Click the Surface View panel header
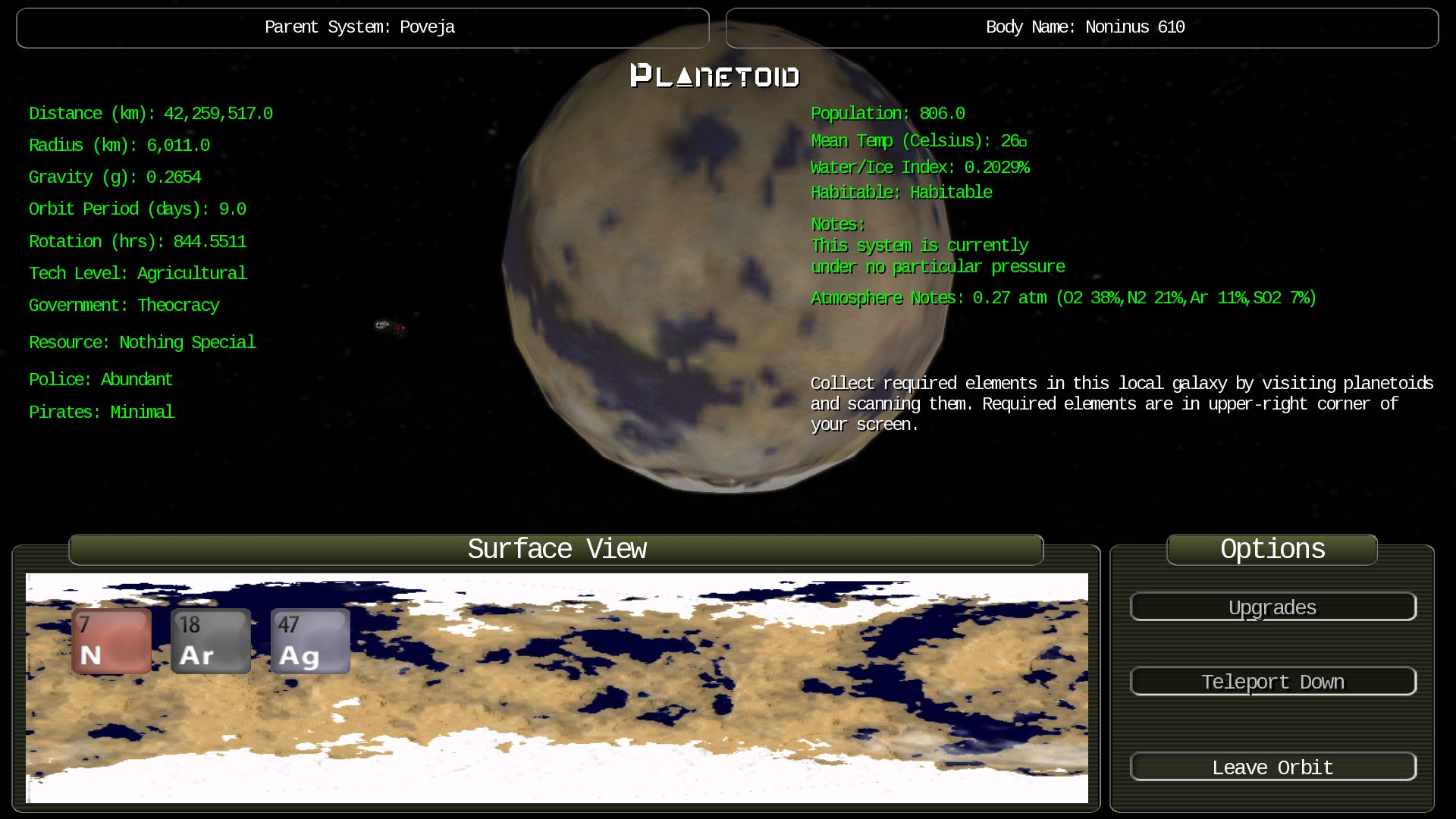 556,548
